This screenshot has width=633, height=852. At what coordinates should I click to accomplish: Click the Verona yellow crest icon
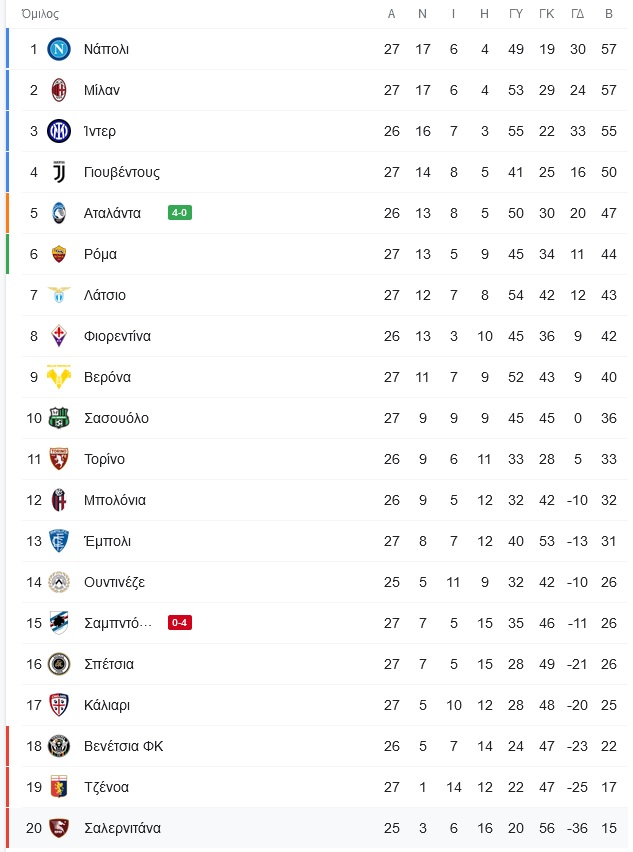[59, 377]
